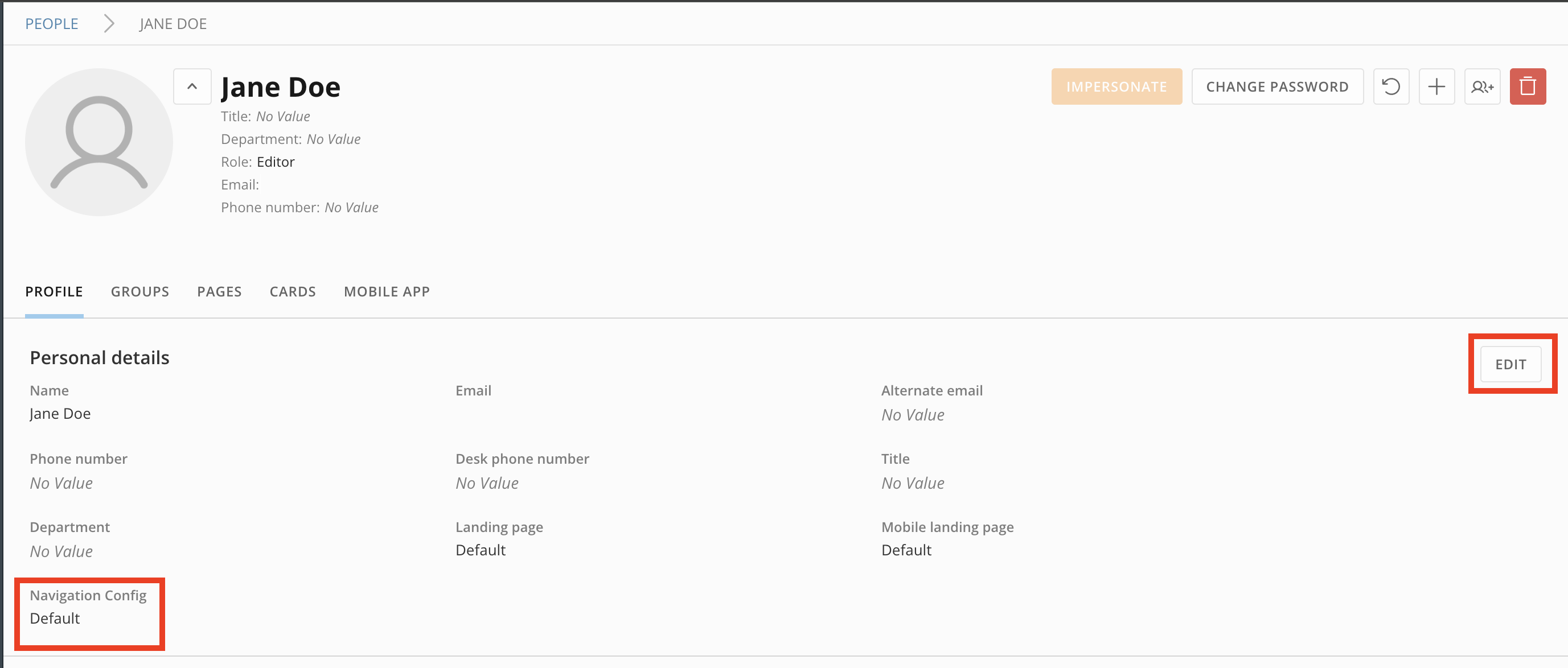The width and height of the screenshot is (1568, 668).
Task: Click the Navigation Config Default value
Action: 55,618
